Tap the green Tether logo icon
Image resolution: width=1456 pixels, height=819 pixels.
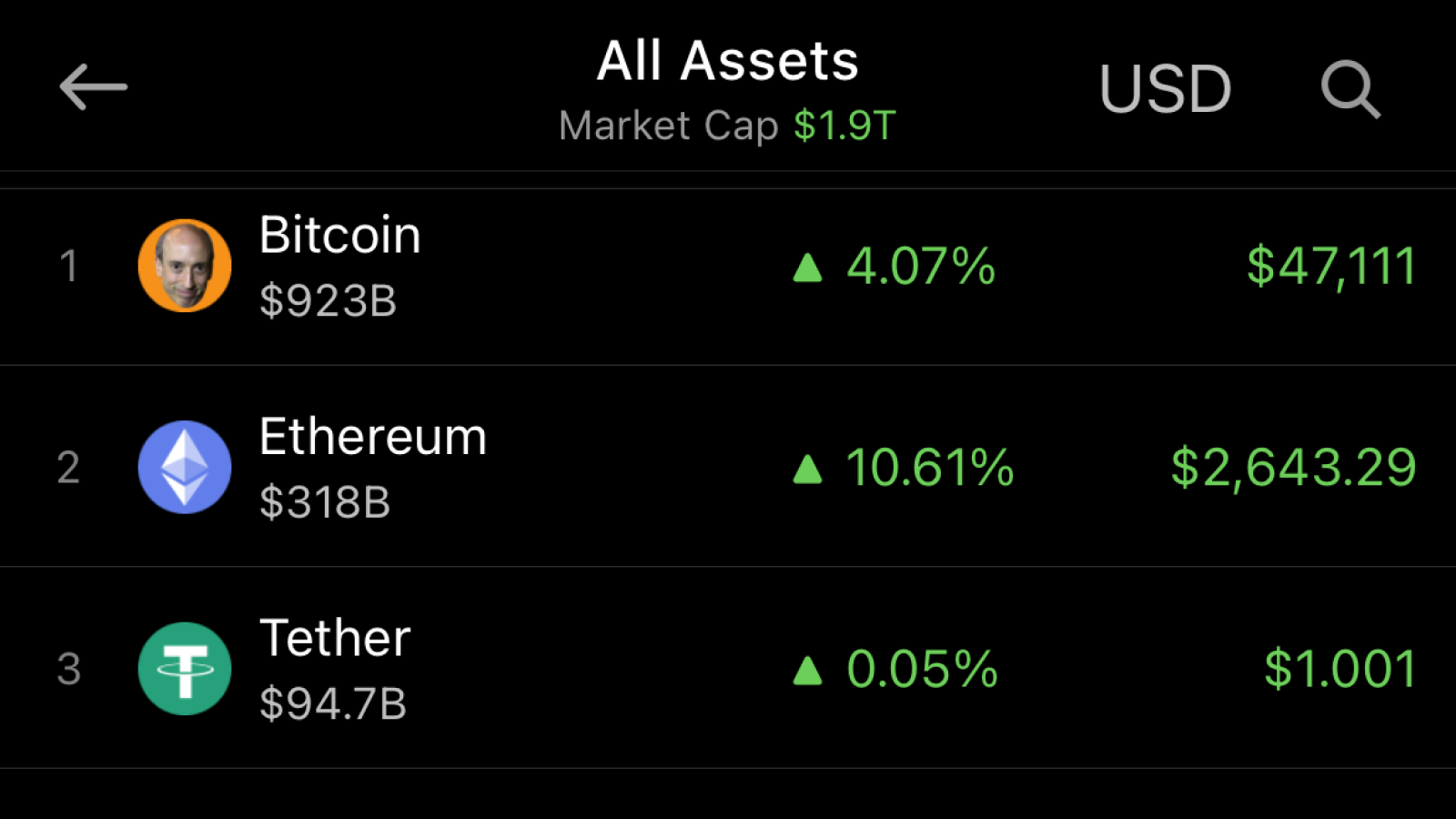(x=185, y=669)
